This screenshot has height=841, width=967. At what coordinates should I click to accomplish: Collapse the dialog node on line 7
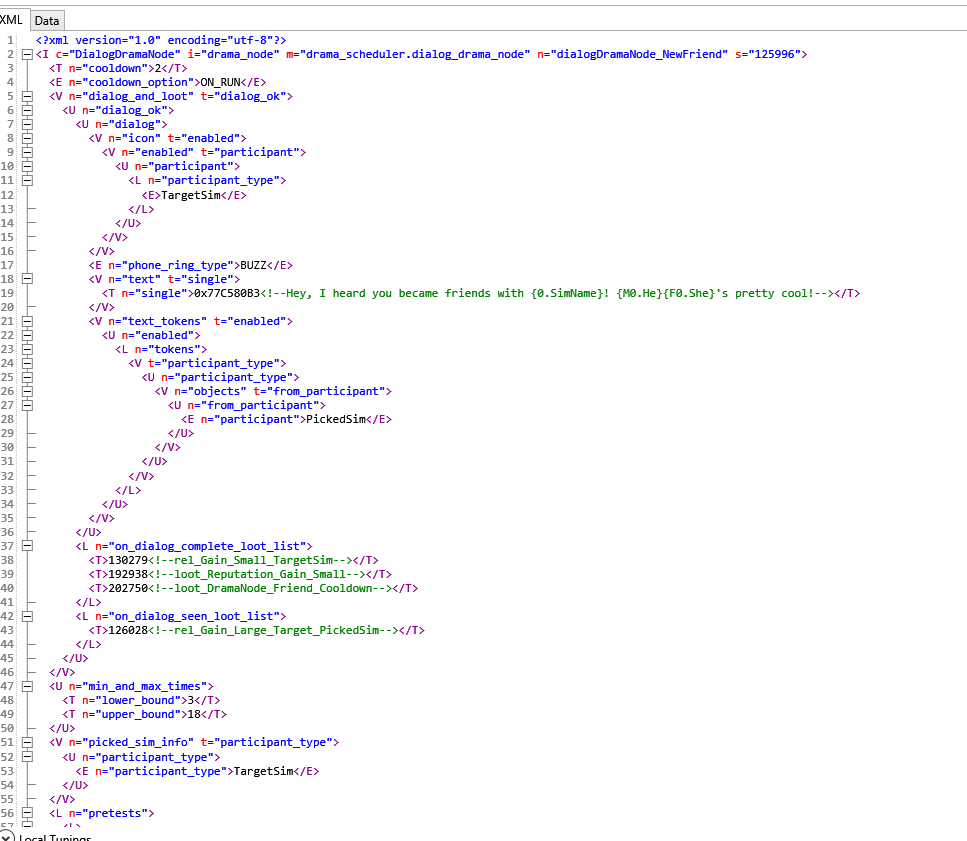27,124
